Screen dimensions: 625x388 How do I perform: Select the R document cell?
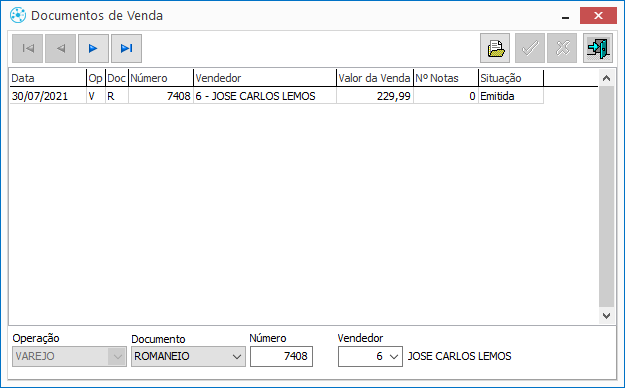tap(117, 96)
